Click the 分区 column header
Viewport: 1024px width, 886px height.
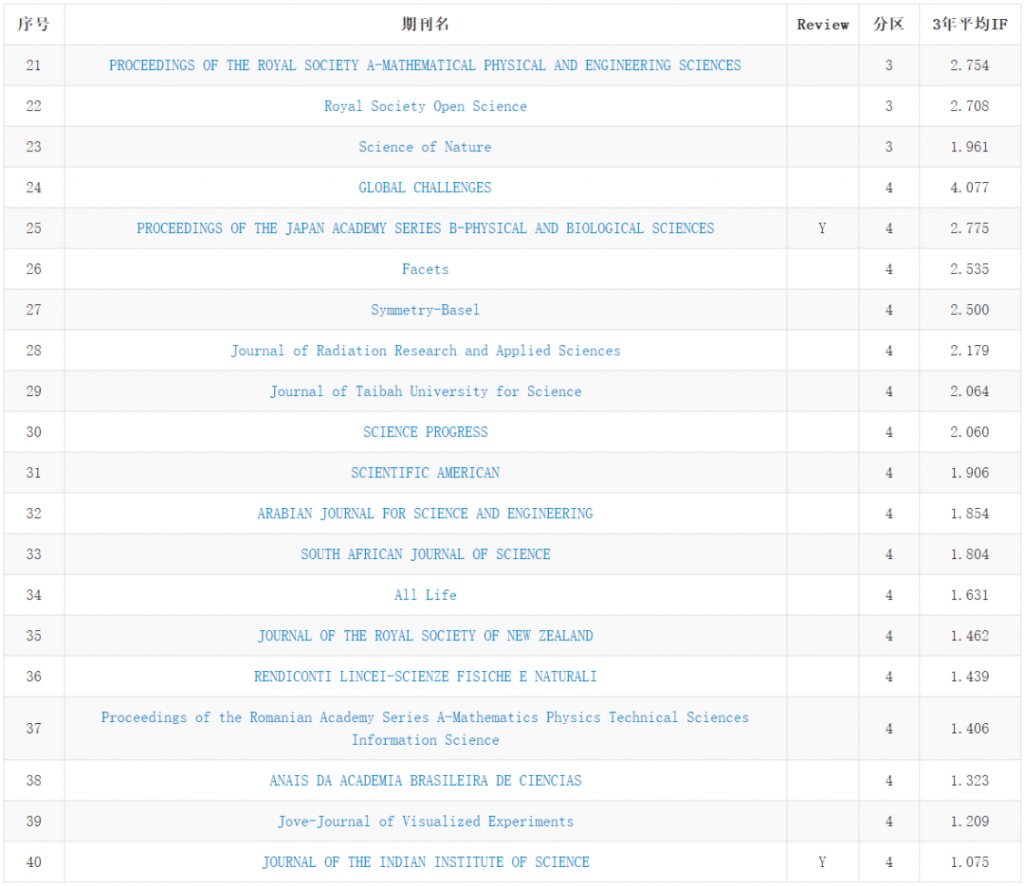889,25
